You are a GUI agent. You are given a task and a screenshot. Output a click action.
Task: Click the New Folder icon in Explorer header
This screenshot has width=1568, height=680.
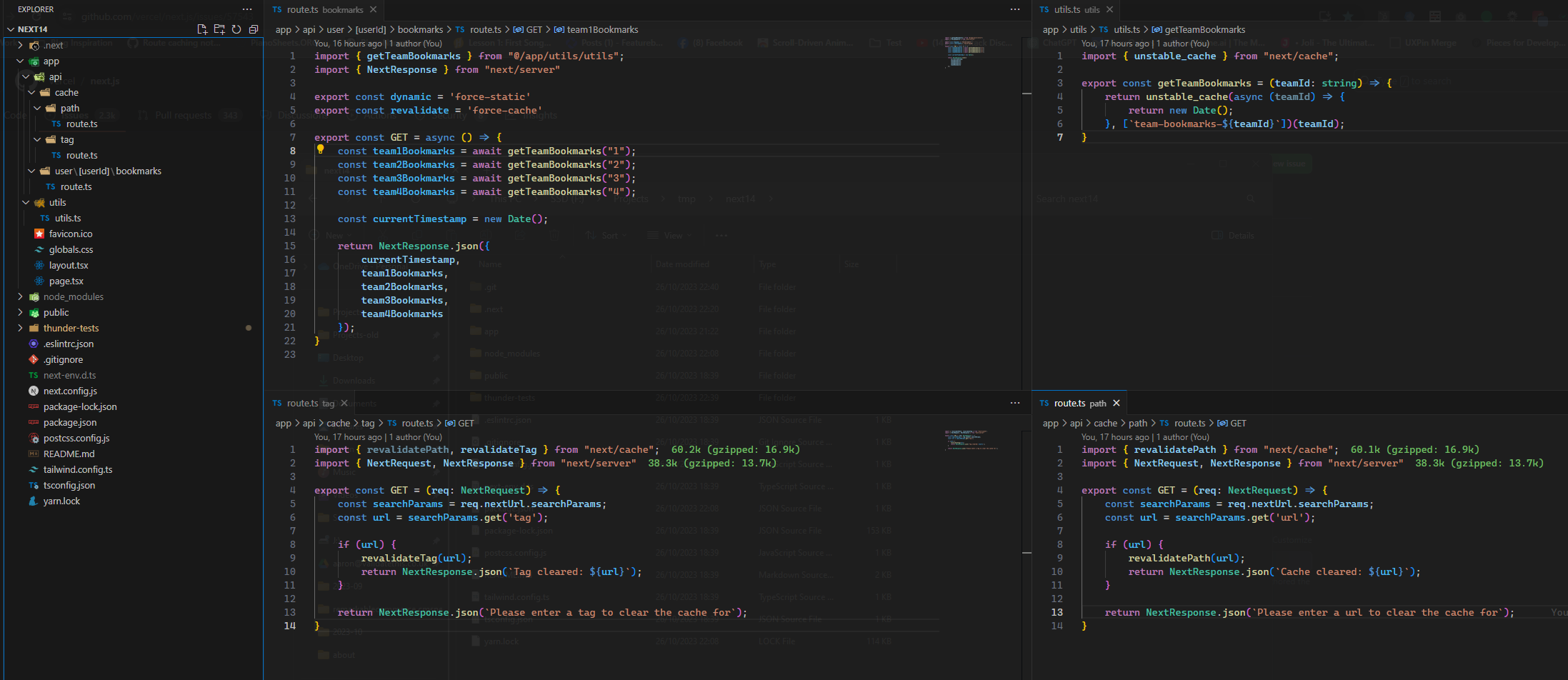point(219,29)
